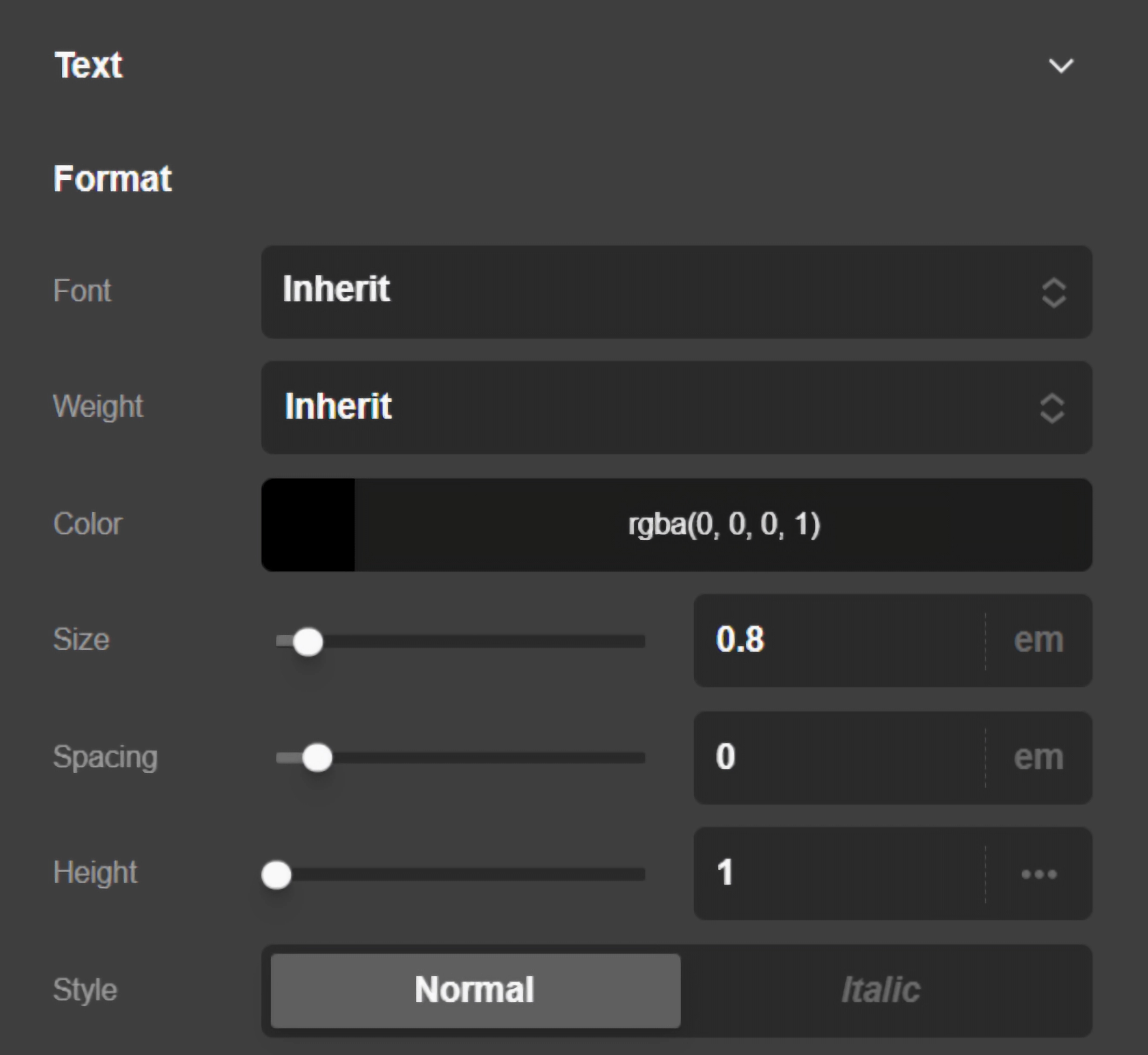
Task: Open the Weight dropdown showing Inherit
Action: pos(628,406)
